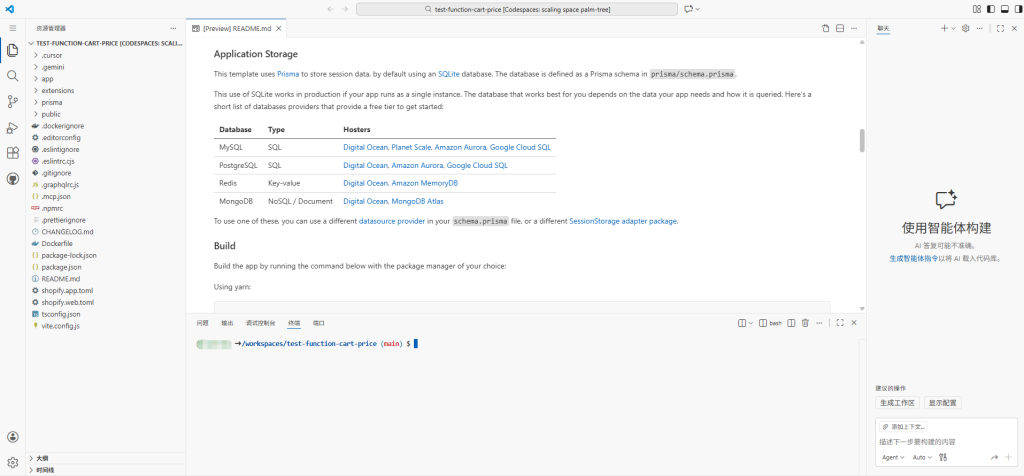Screen dimensions: 1024x476
Task: Open the Search view in activity bar
Action: click(13, 75)
